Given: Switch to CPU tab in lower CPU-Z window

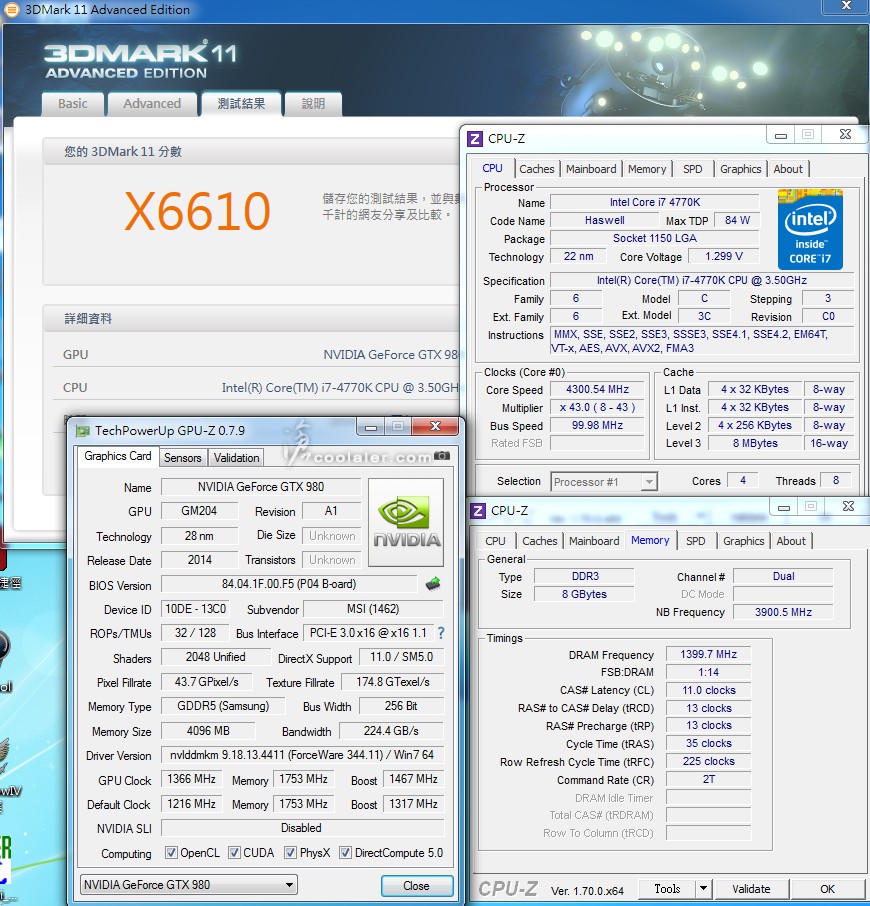Looking at the screenshot, I should tap(495, 541).
